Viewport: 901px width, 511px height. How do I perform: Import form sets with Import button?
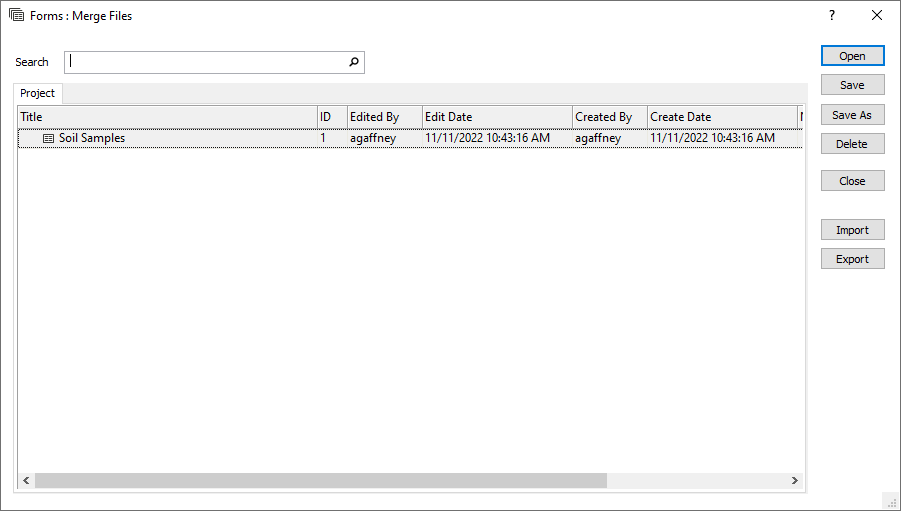[852, 230]
